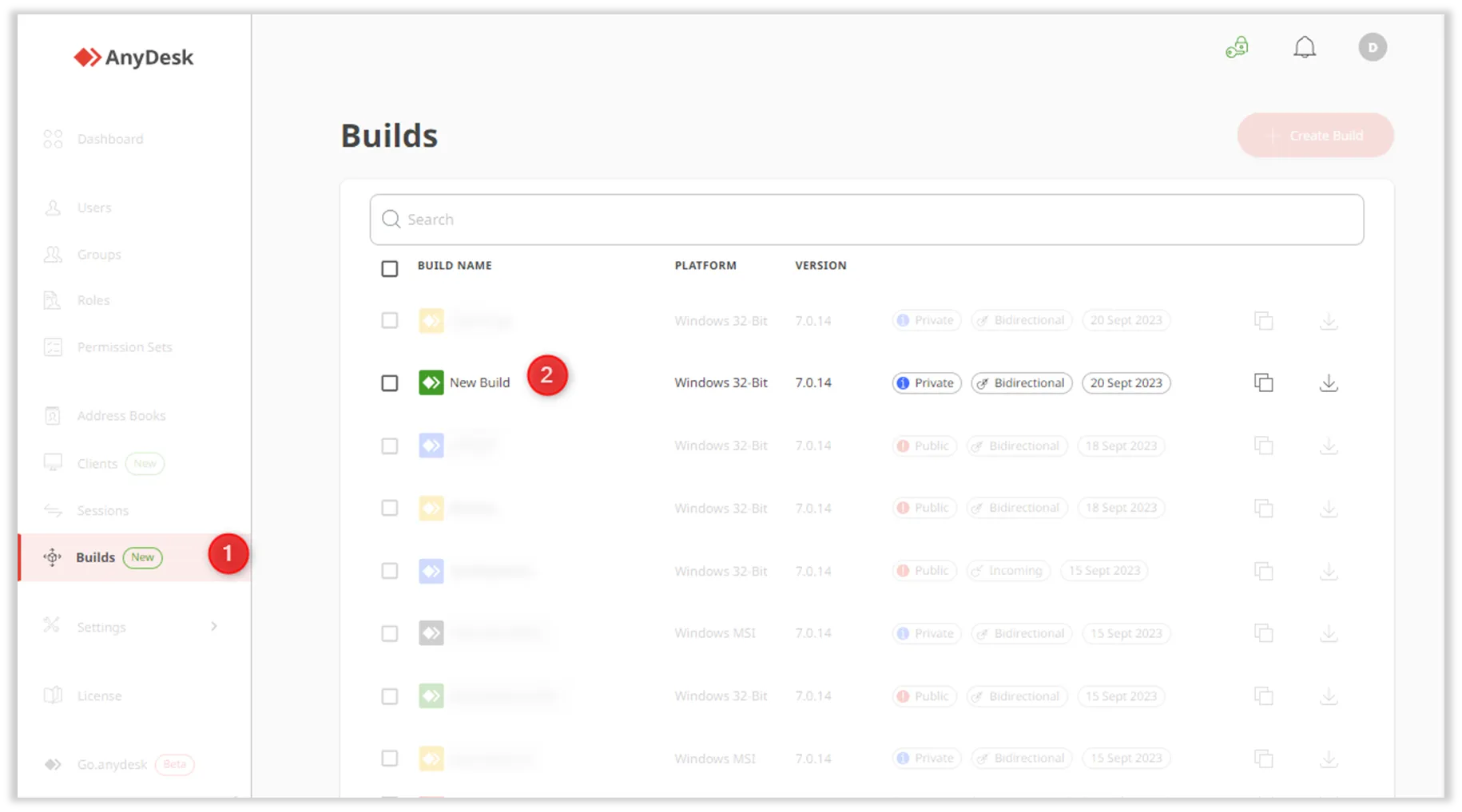Open the user profile avatar
1462x812 pixels.
tap(1372, 48)
